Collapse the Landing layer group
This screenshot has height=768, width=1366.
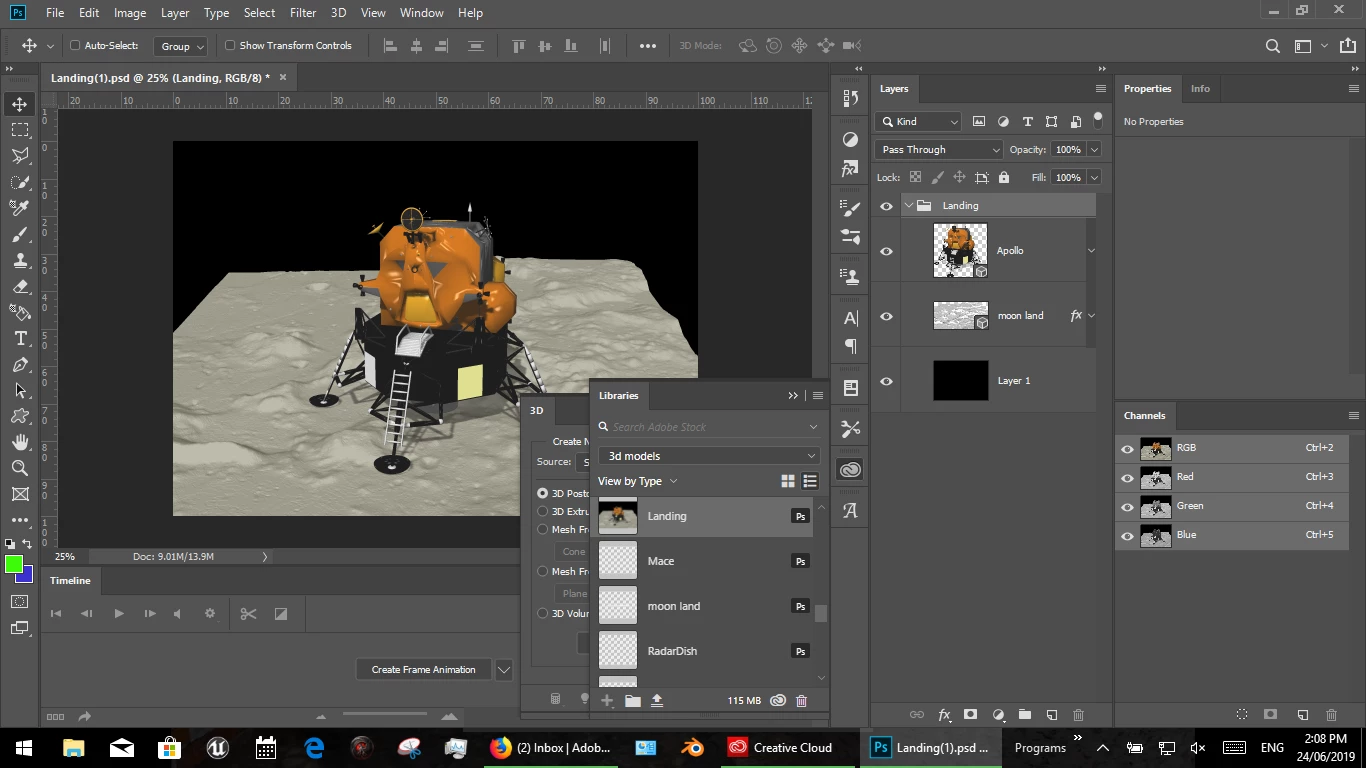(x=908, y=206)
